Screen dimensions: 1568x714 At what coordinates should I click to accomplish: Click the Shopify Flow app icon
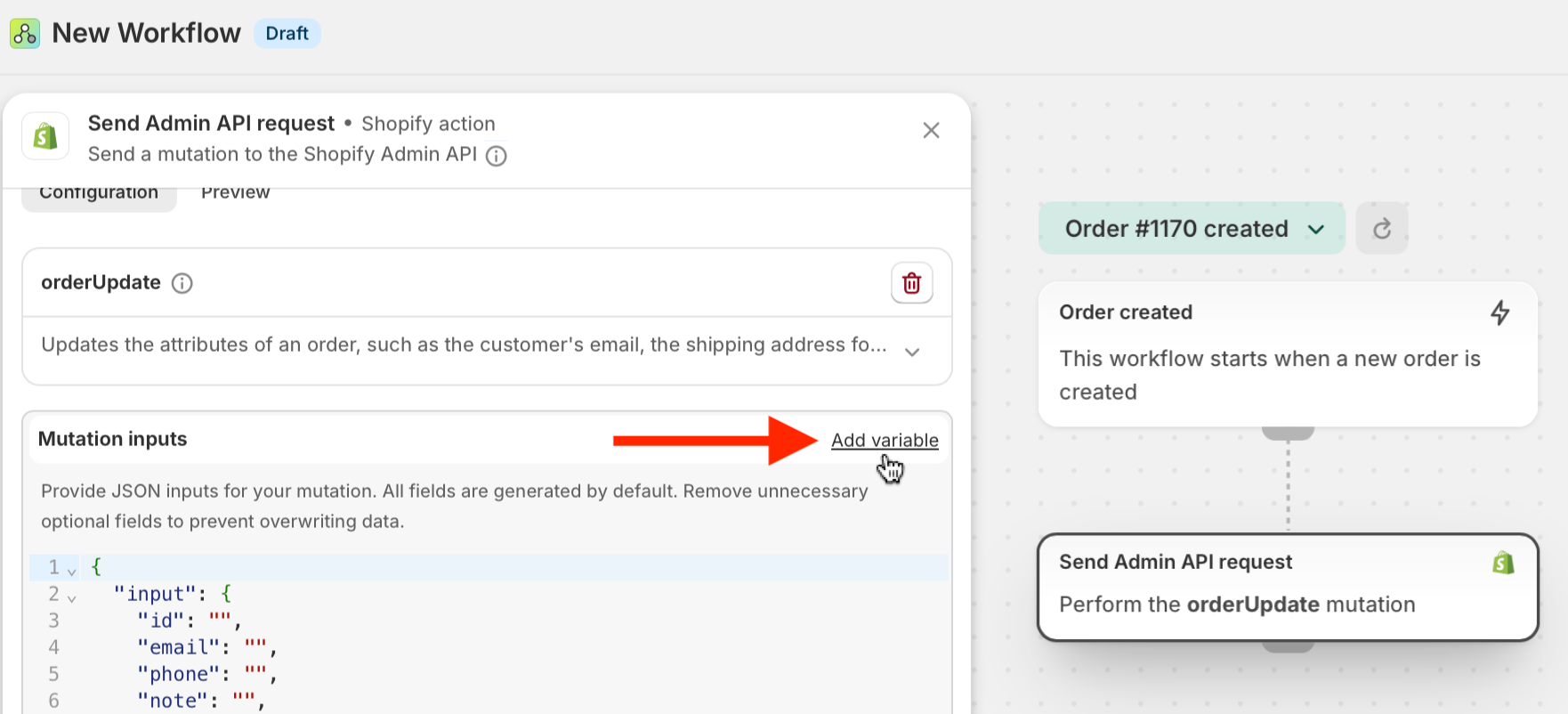25,34
